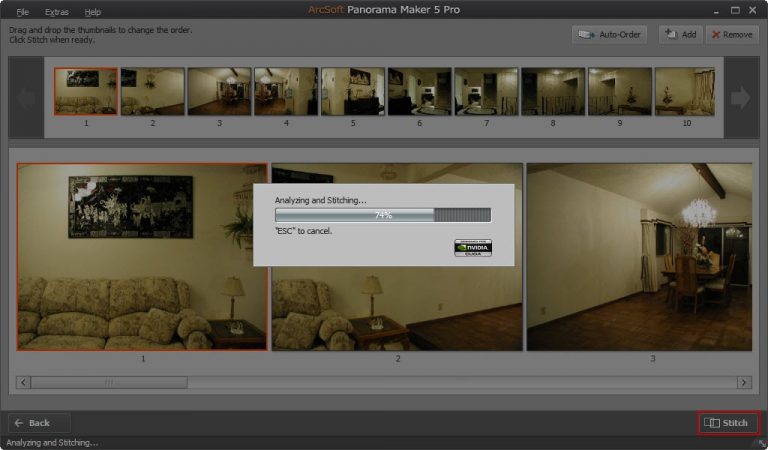768x450 pixels.
Task: Click the NVIDIA CUDA logo in the dialog
Action: pos(473,248)
